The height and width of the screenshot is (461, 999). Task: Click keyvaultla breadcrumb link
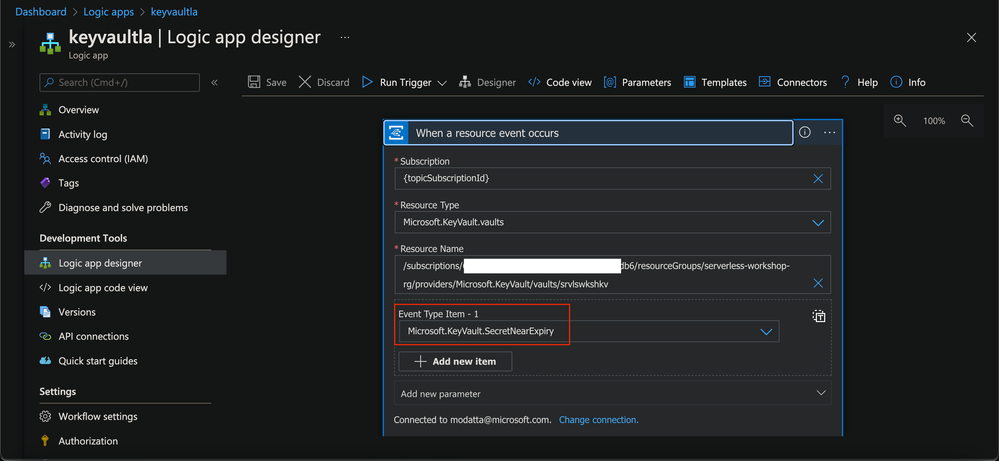174,12
